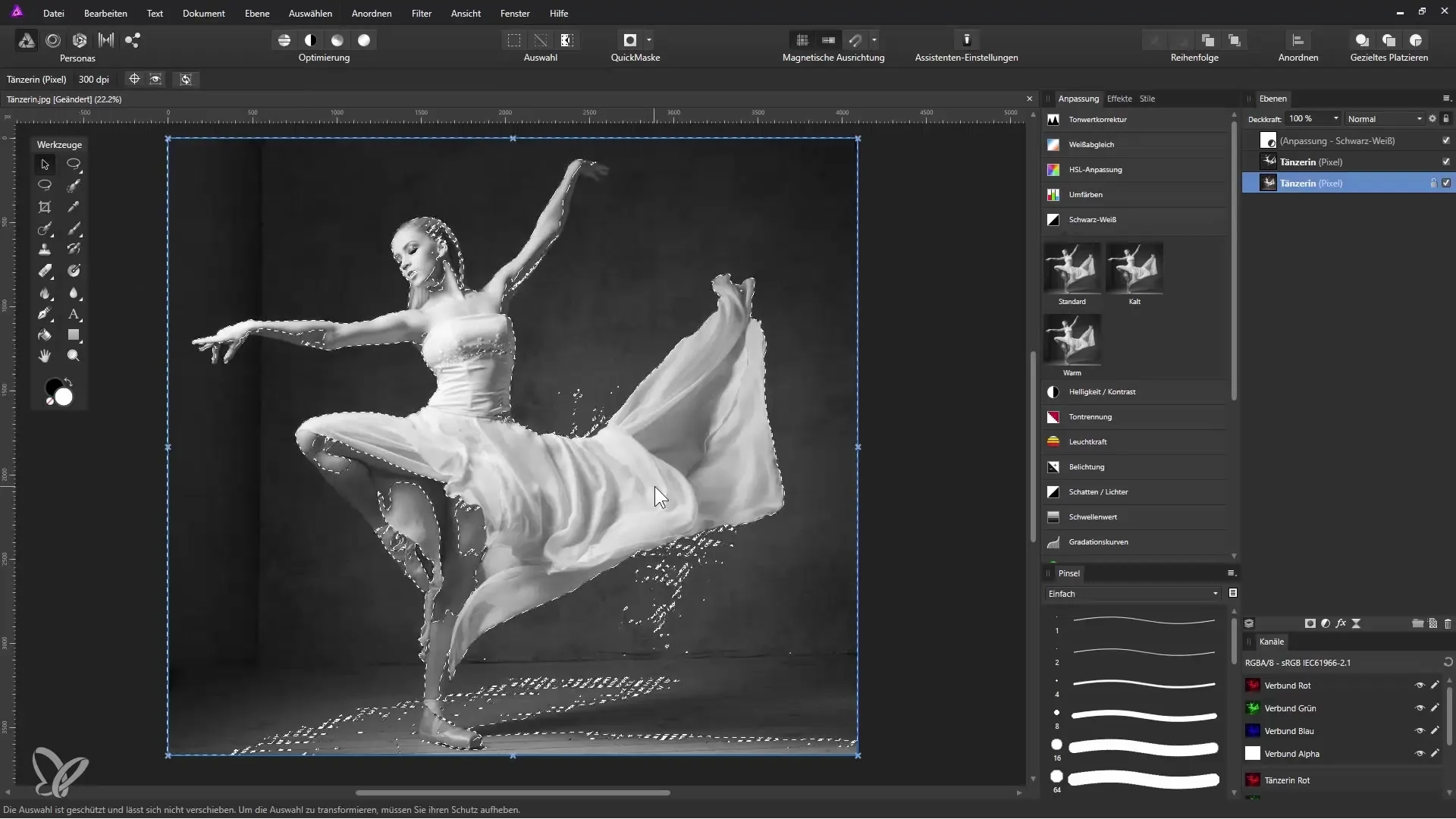Open the Bearbeiten menu
This screenshot has width=1456, height=819.
click(105, 14)
